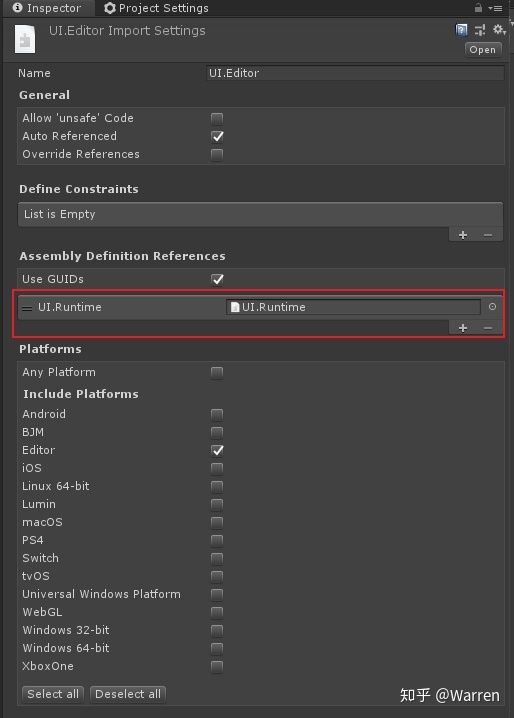Uncheck the Auto Referenced checkbox
The width and height of the screenshot is (514, 718).
pos(217,136)
